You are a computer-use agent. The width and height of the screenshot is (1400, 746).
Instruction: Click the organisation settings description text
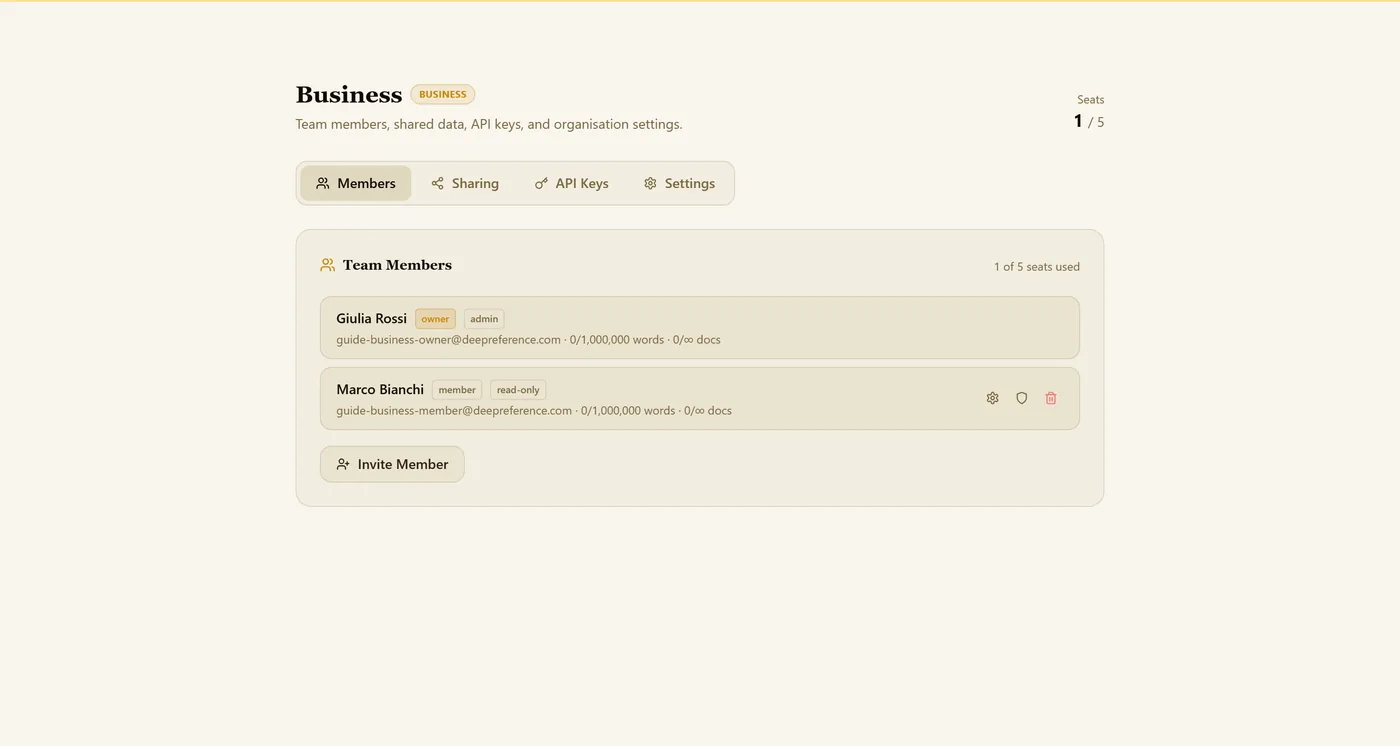coord(489,125)
